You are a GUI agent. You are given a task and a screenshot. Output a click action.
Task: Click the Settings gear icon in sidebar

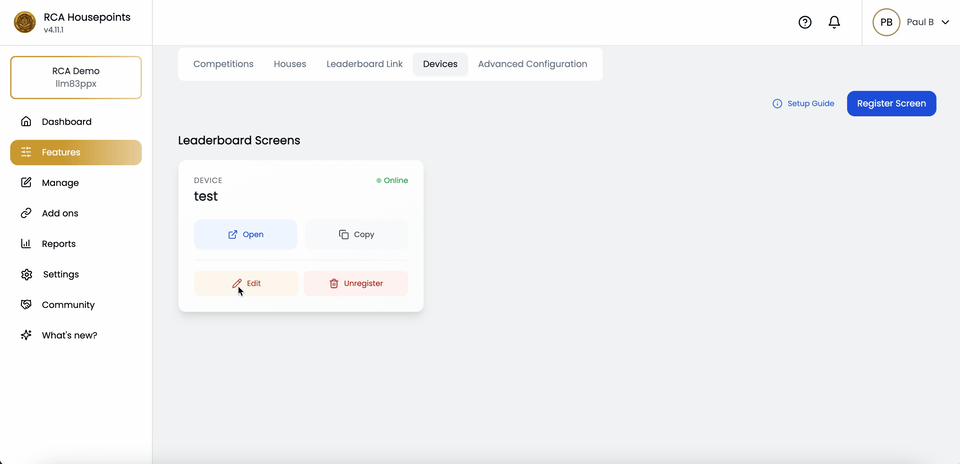coord(26,274)
